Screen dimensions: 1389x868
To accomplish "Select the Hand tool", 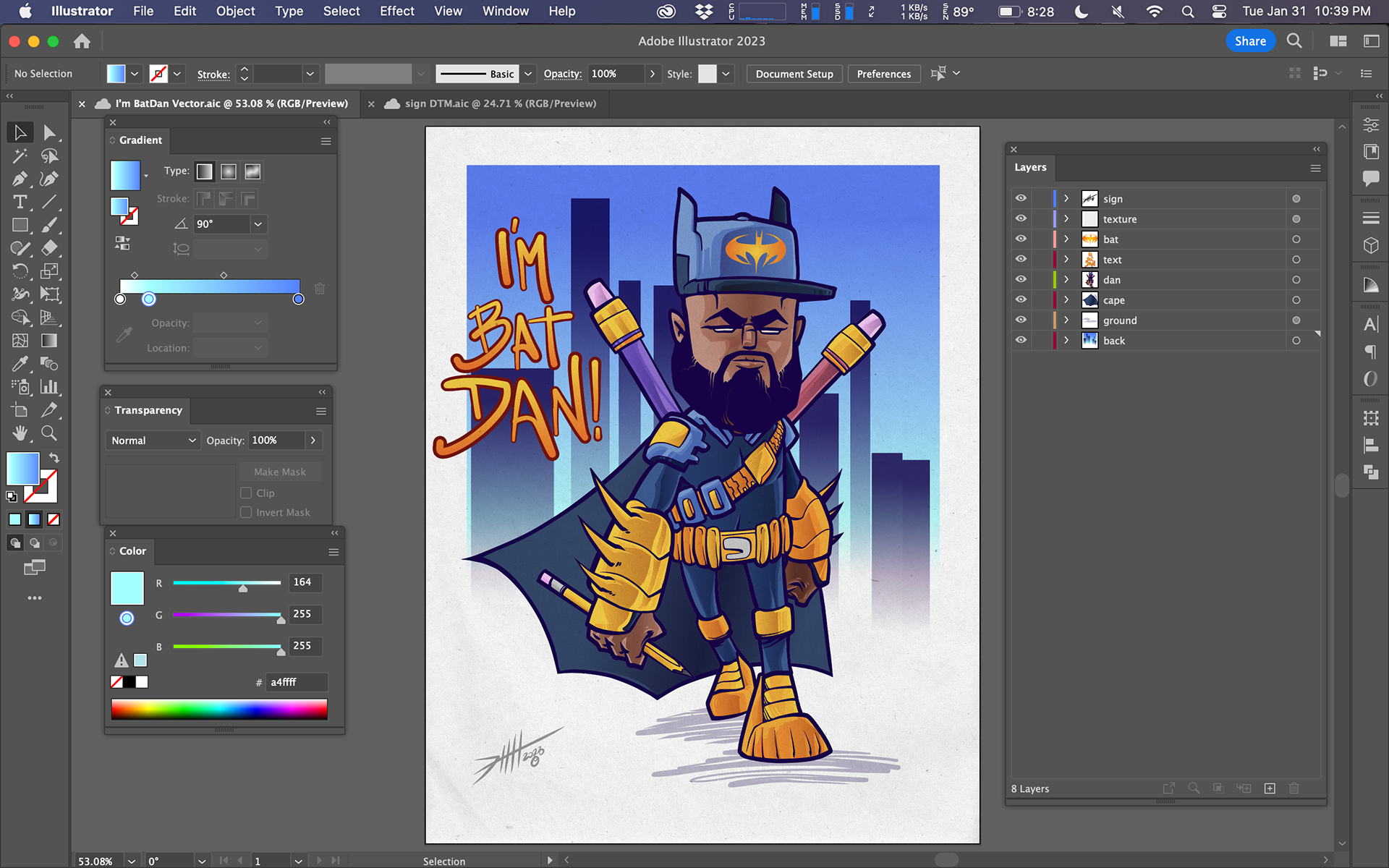I will (20, 433).
